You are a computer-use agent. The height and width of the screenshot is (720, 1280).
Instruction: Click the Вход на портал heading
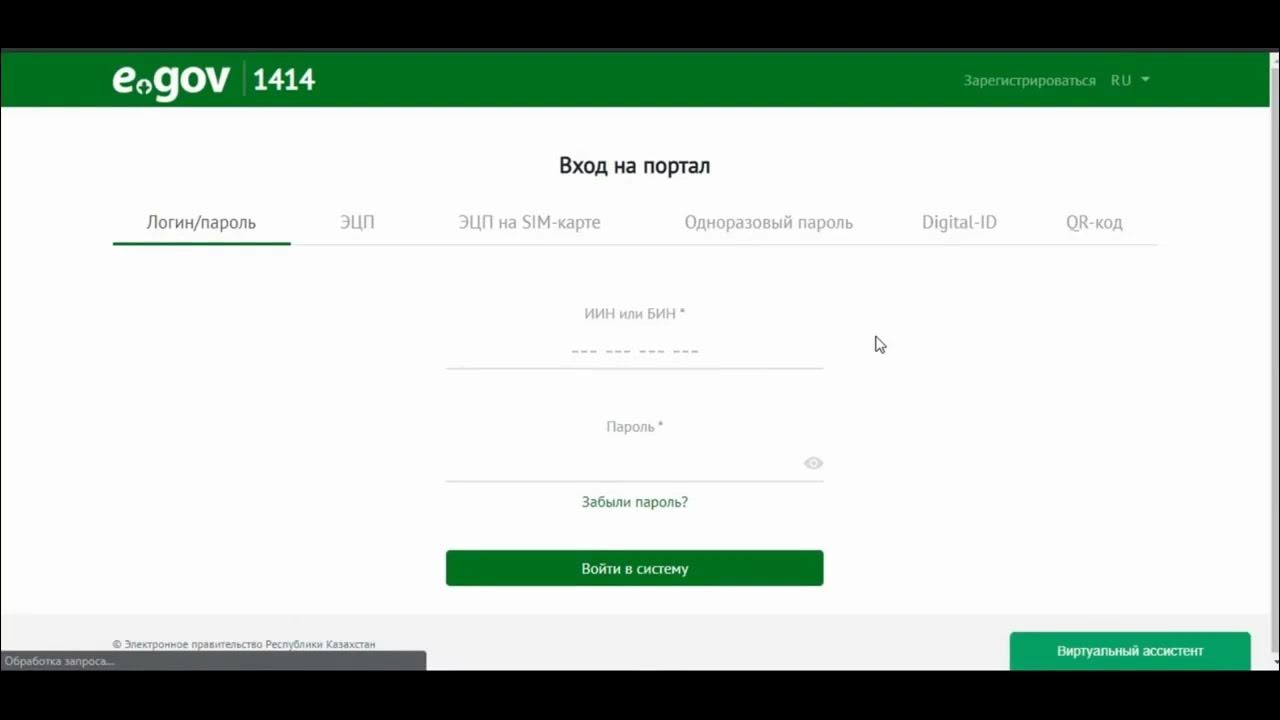[634, 166]
